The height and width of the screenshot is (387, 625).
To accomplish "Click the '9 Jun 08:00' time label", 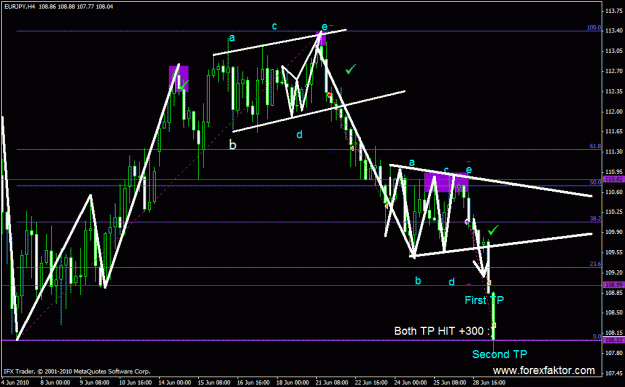I will [94, 383].
